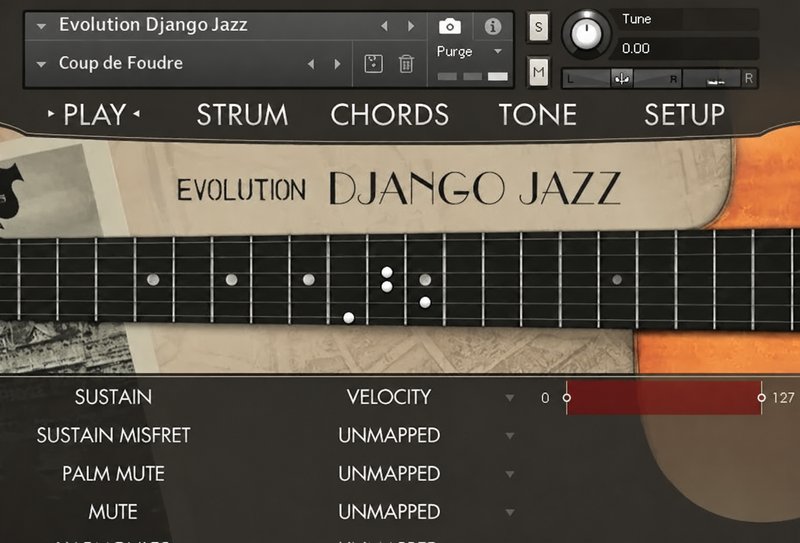Show instrument info with the i icon
The width and height of the screenshot is (800, 543).
(492, 26)
